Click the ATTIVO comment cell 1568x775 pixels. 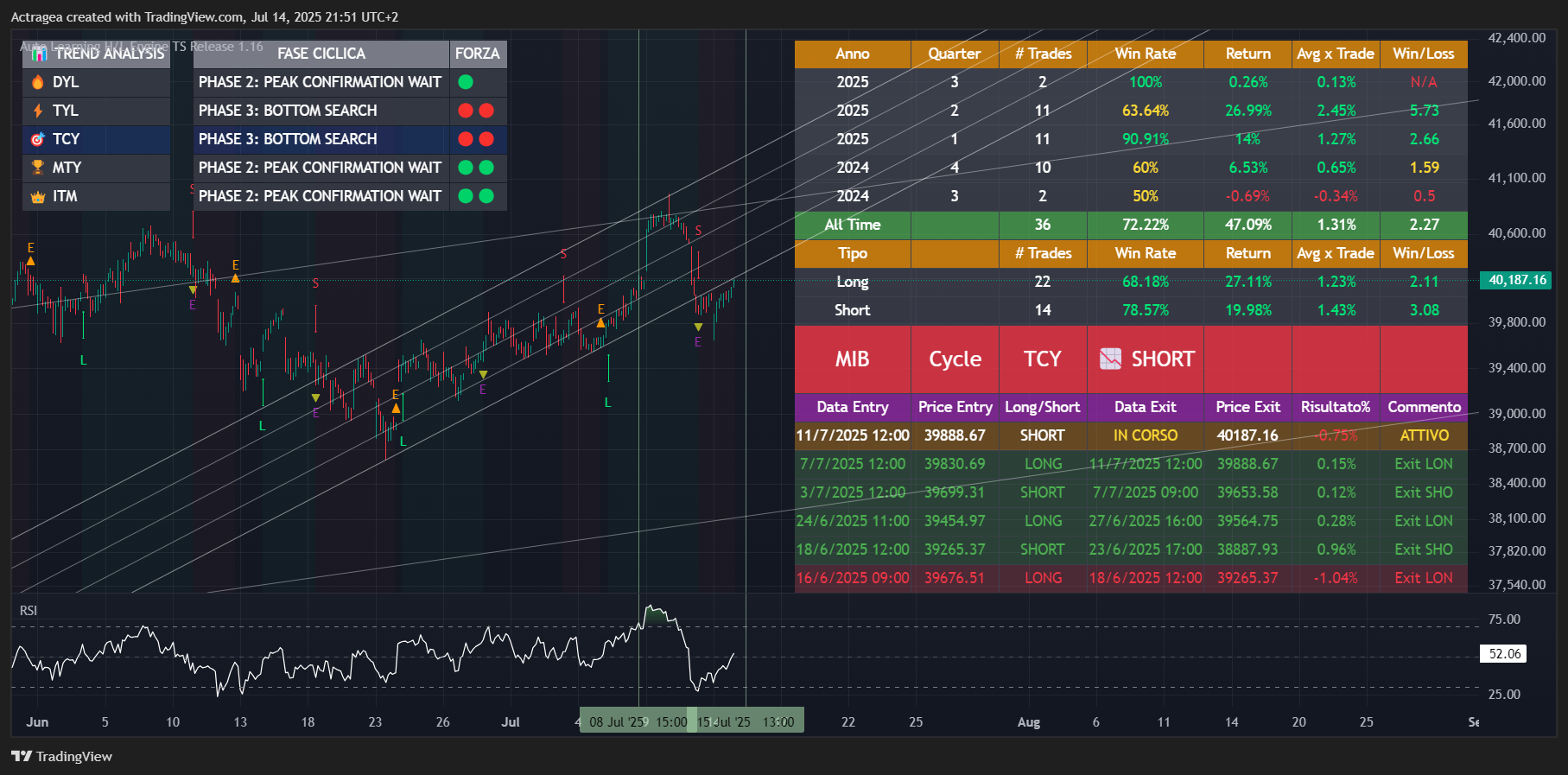1424,435
